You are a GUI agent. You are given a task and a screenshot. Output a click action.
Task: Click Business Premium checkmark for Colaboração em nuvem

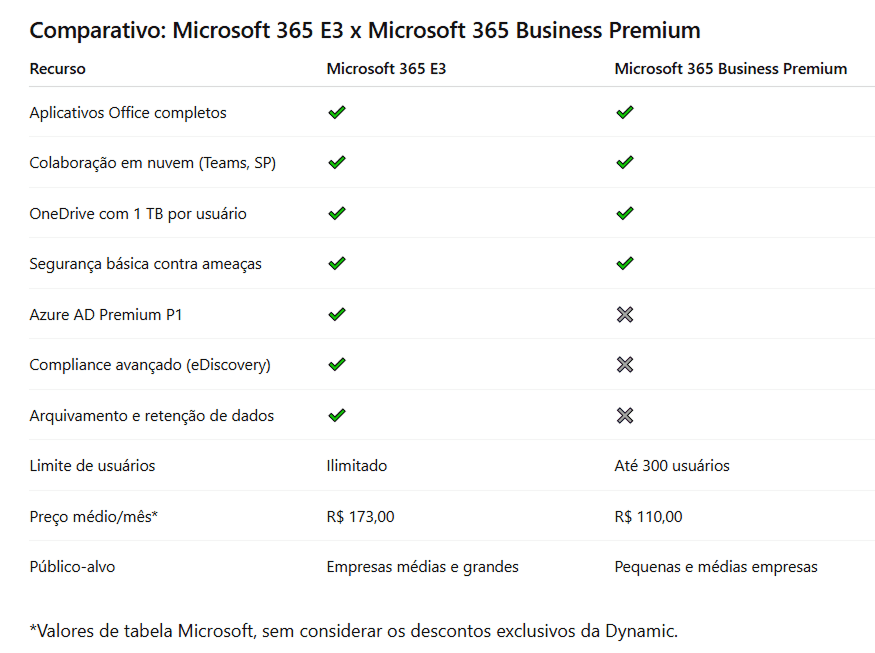[625, 162]
